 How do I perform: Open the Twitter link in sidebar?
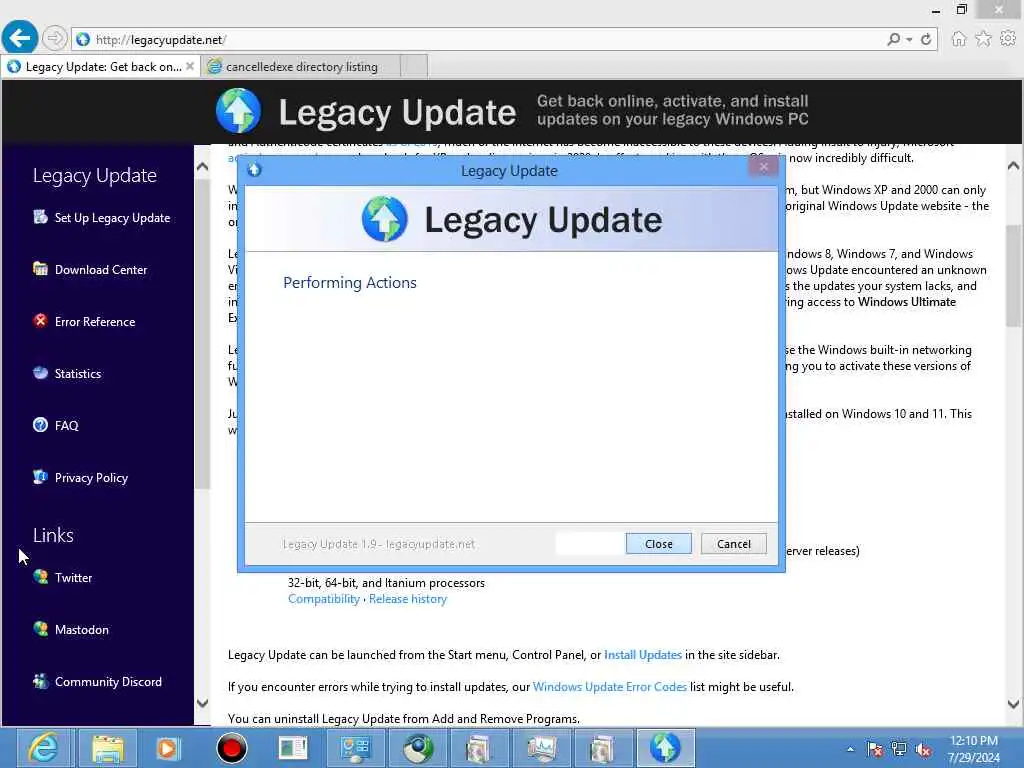point(73,578)
